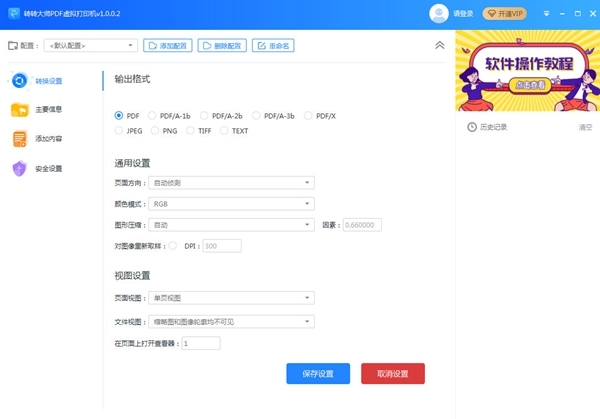
Task: Click the 保存设置 button
Action: click(x=318, y=373)
